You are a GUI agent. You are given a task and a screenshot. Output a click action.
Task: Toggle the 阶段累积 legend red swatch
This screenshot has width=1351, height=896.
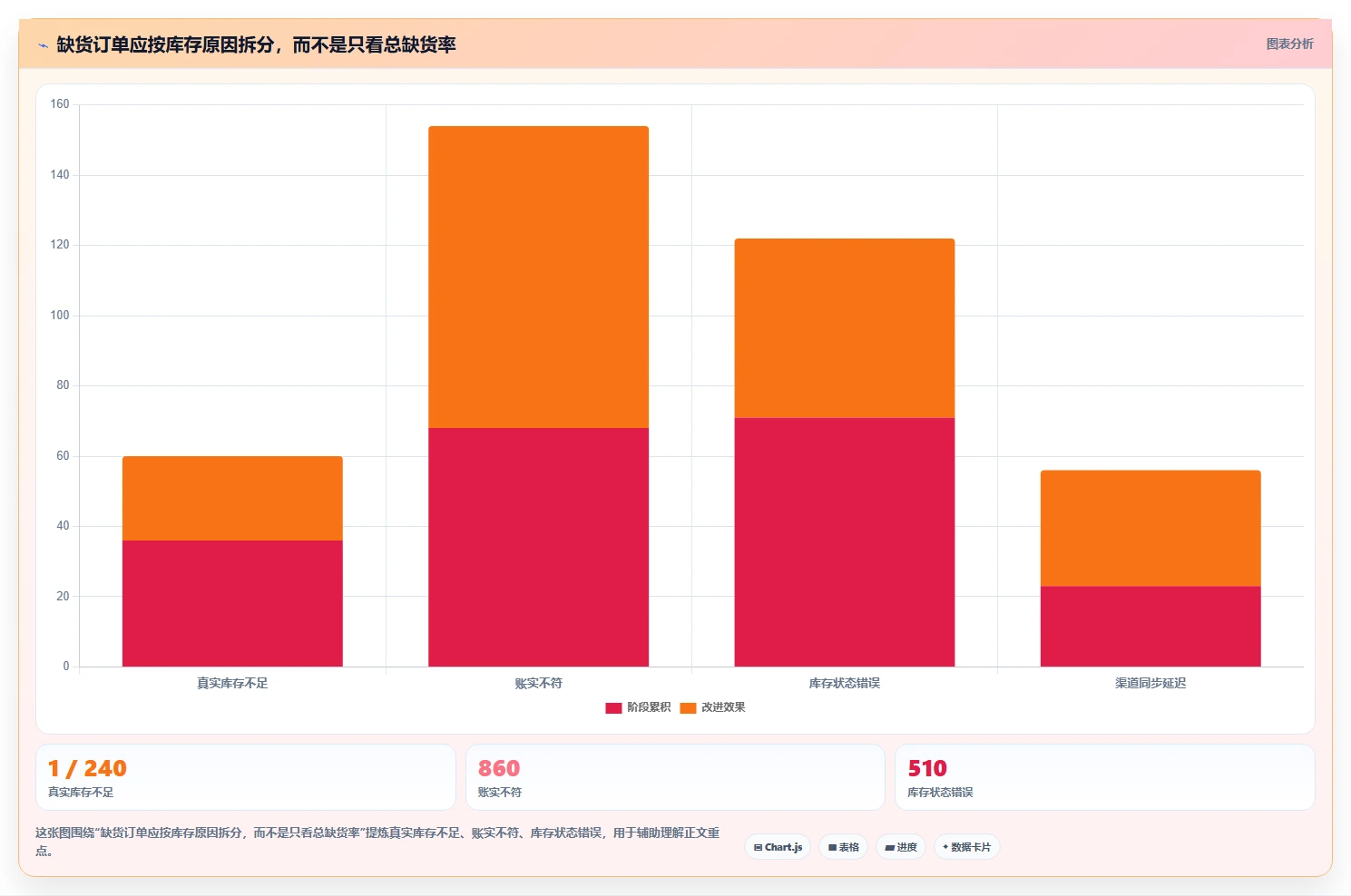[x=613, y=707]
